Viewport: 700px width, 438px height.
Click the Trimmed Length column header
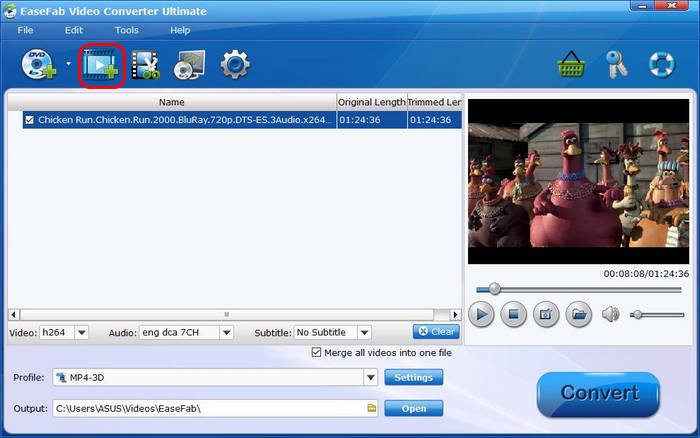point(434,102)
